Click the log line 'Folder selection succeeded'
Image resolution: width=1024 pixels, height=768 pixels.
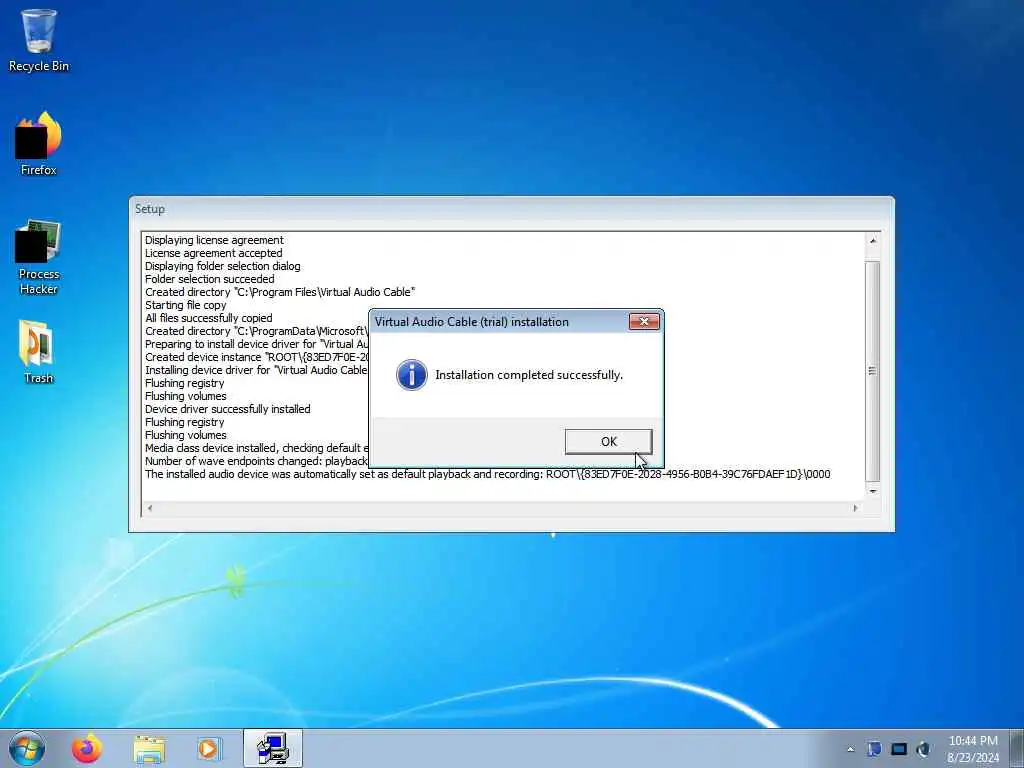point(210,279)
